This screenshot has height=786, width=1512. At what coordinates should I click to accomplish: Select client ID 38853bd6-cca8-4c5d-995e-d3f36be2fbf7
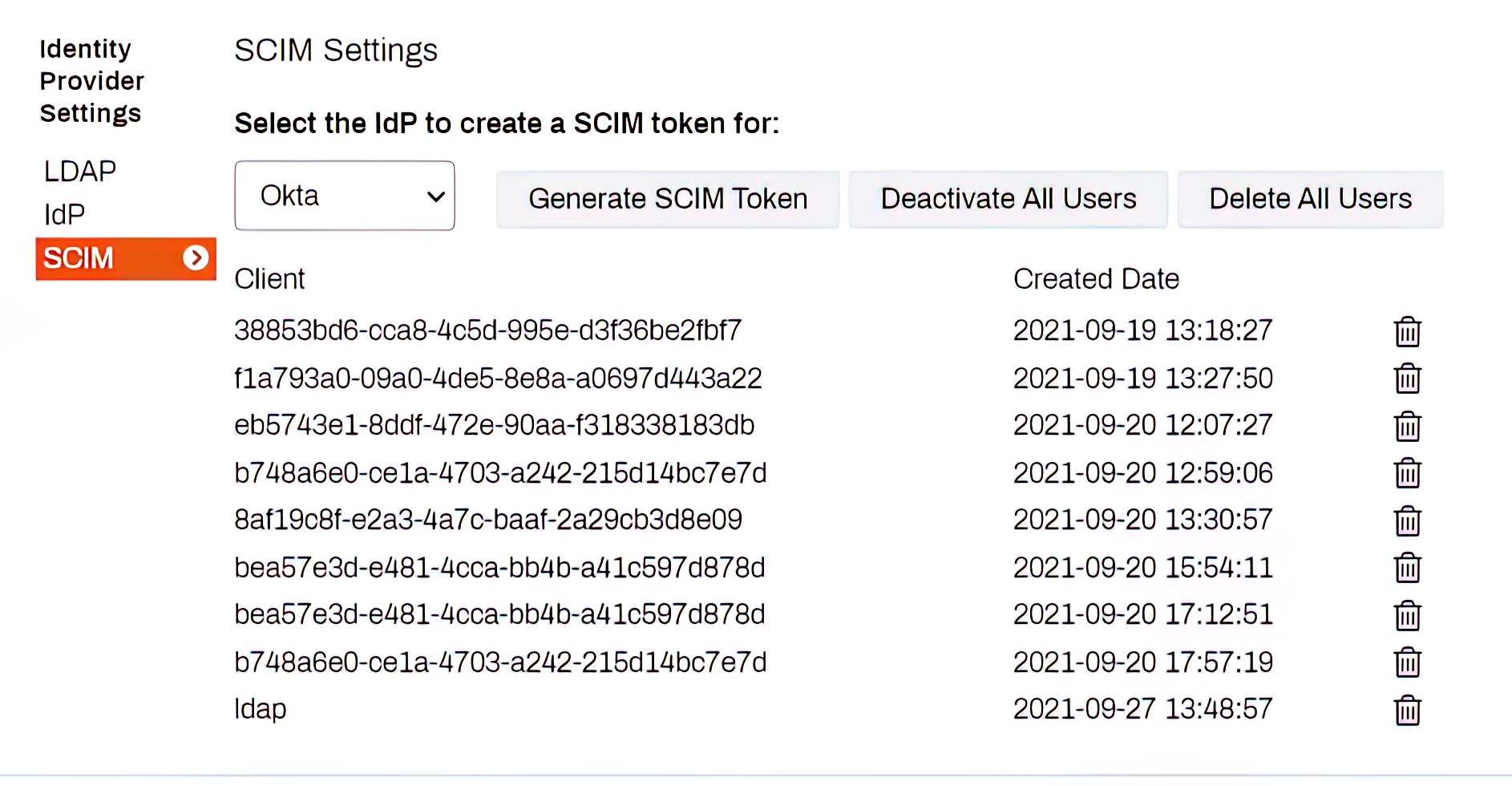click(487, 330)
